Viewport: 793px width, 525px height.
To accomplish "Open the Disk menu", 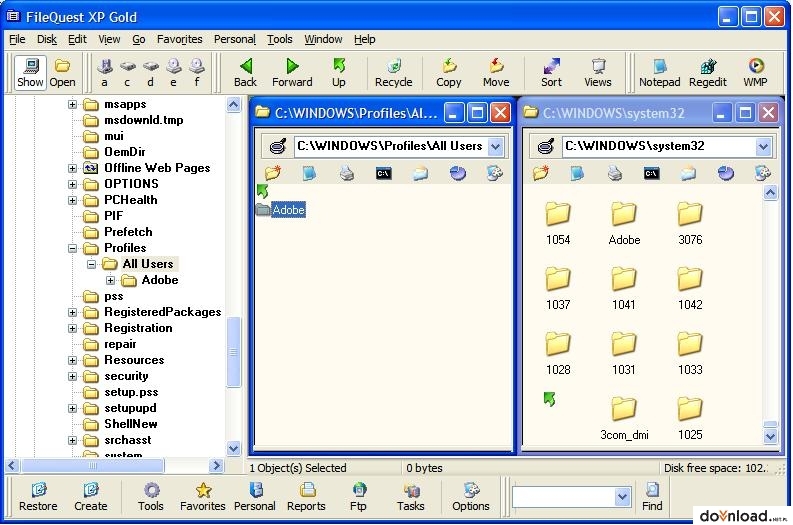I will pyautogui.click(x=47, y=39).
